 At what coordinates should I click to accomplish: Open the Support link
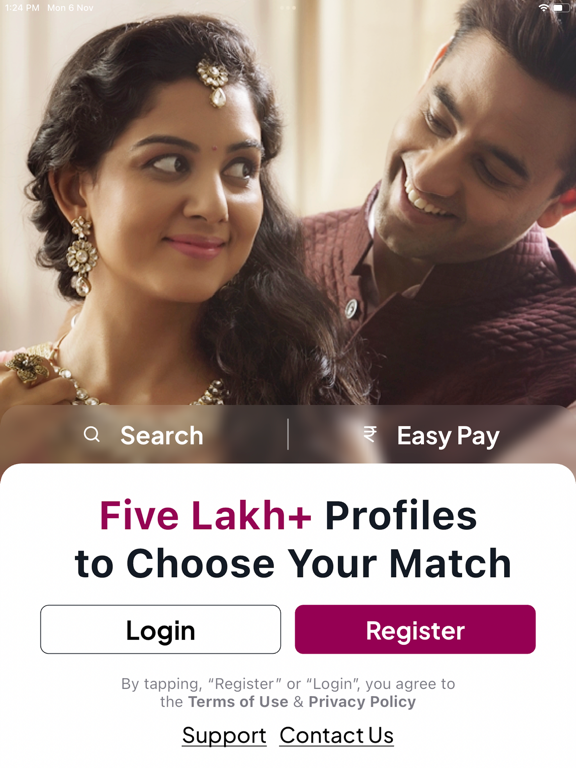pos(224,736)
